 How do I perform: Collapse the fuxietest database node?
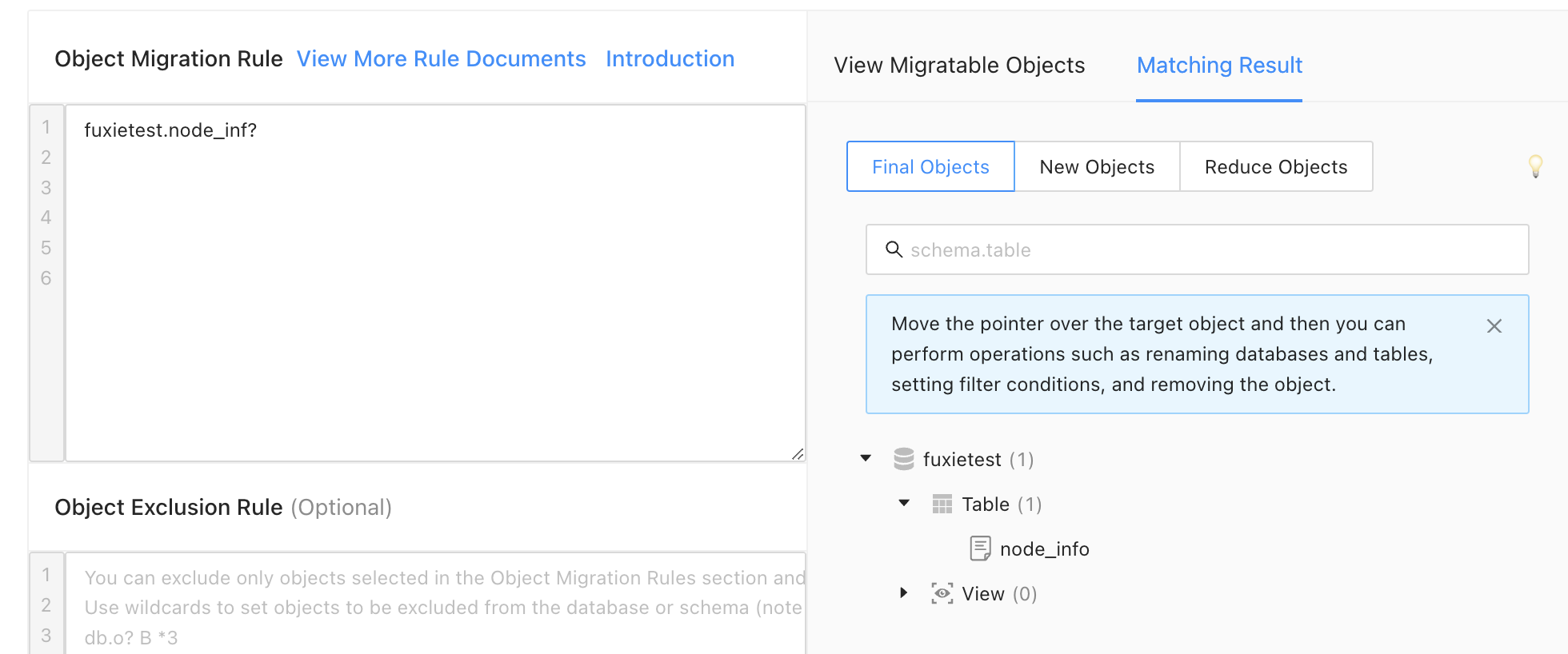(x=866, y=458)
